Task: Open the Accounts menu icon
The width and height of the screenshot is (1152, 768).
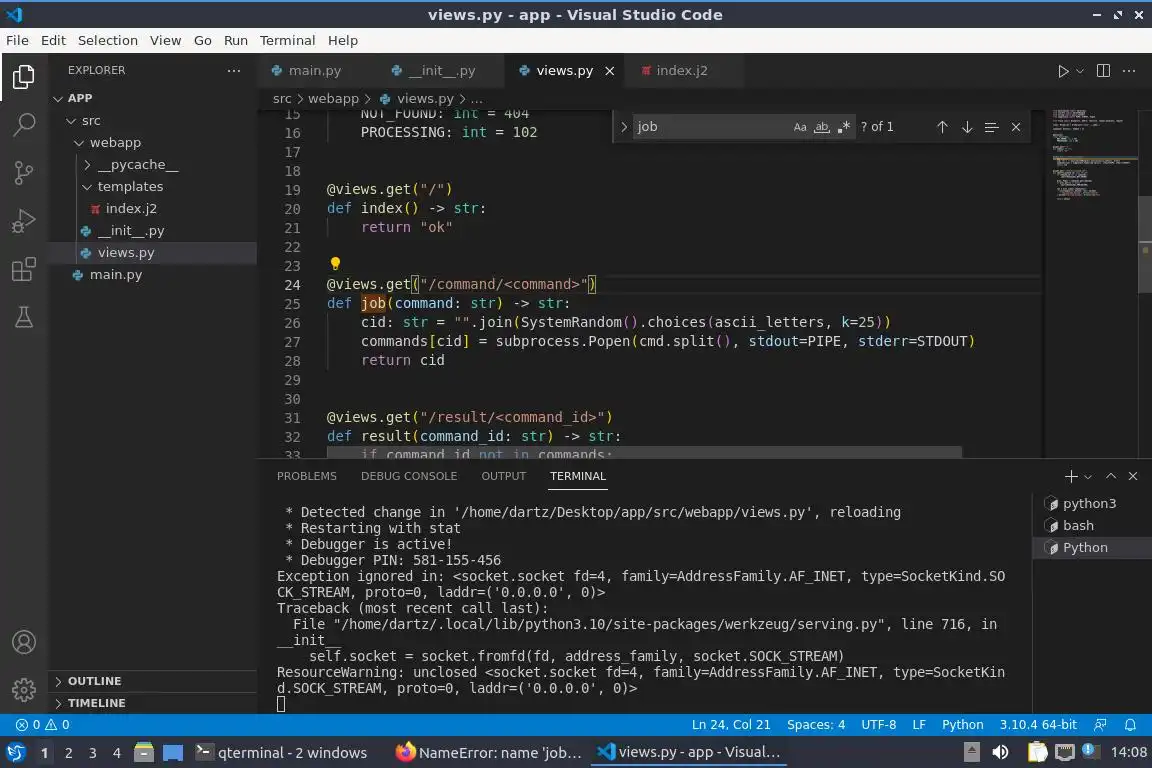Action: (24, 642)
